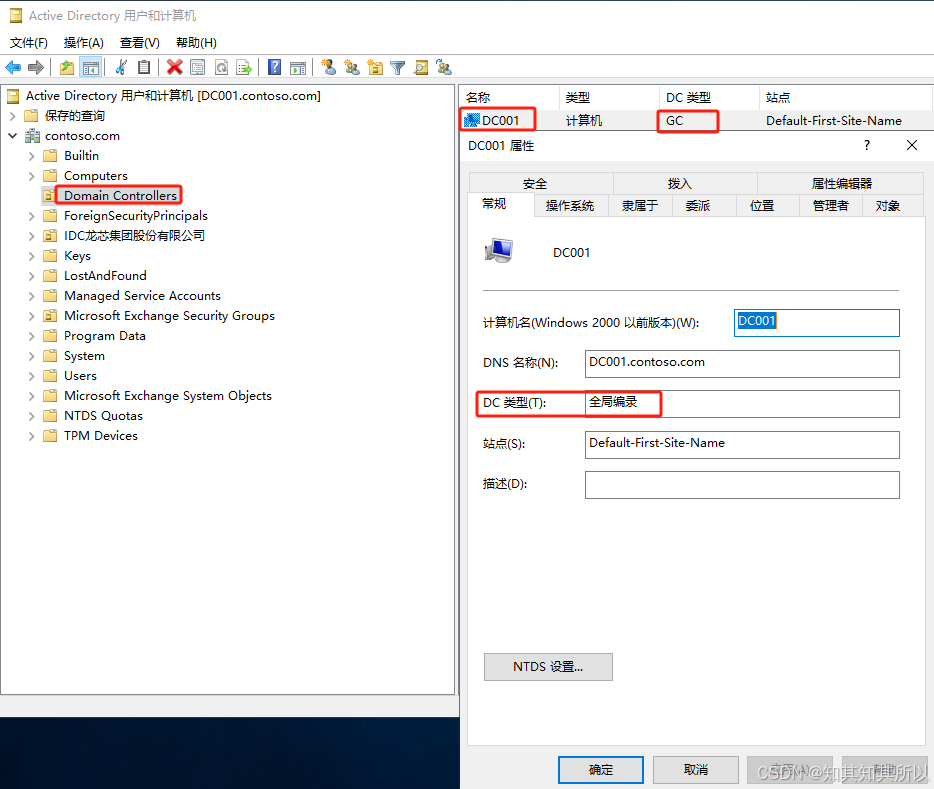This screenshot has height=789, width=934.
Task: Click the 站点(S) field
Action: tap(742, 445)
